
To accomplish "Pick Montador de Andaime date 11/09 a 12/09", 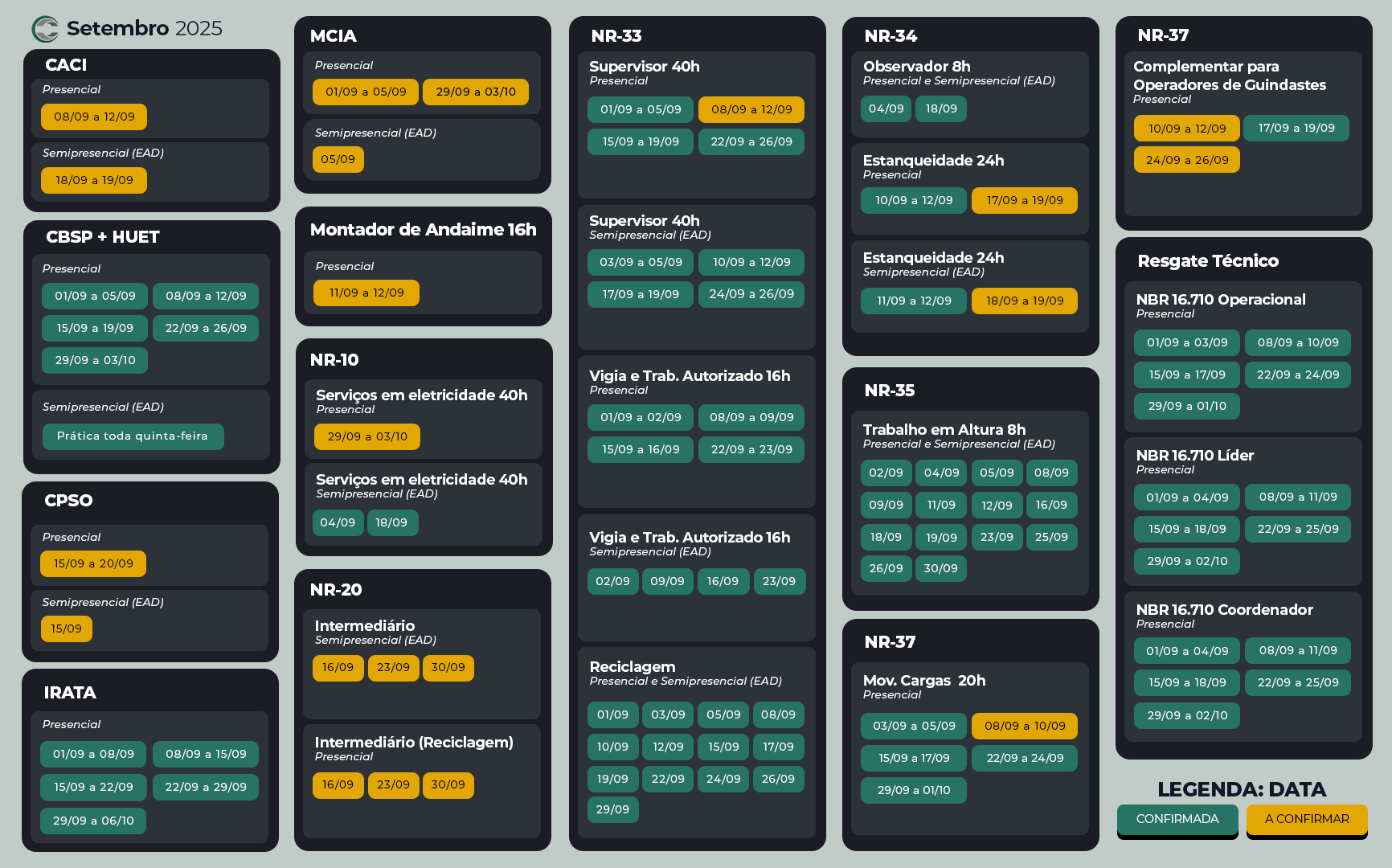I will [366, 293].
